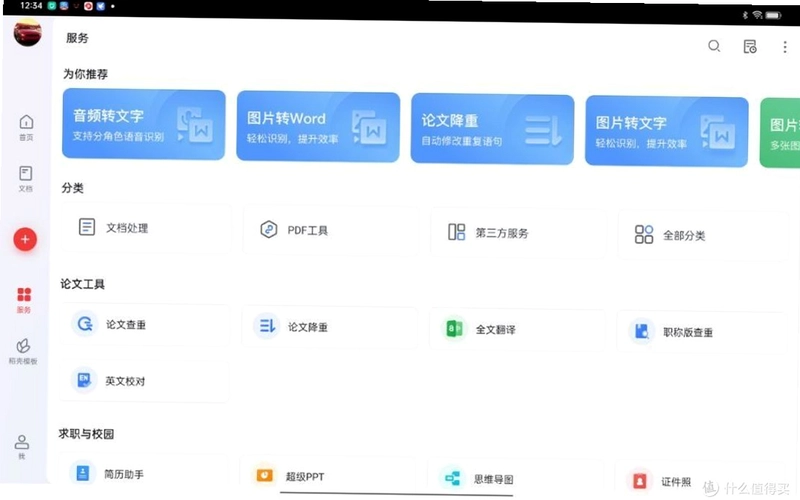This screenshot has height=500, width=800.
Task: Select the 论文降重 blue banner card
Action: coord(492,129)
